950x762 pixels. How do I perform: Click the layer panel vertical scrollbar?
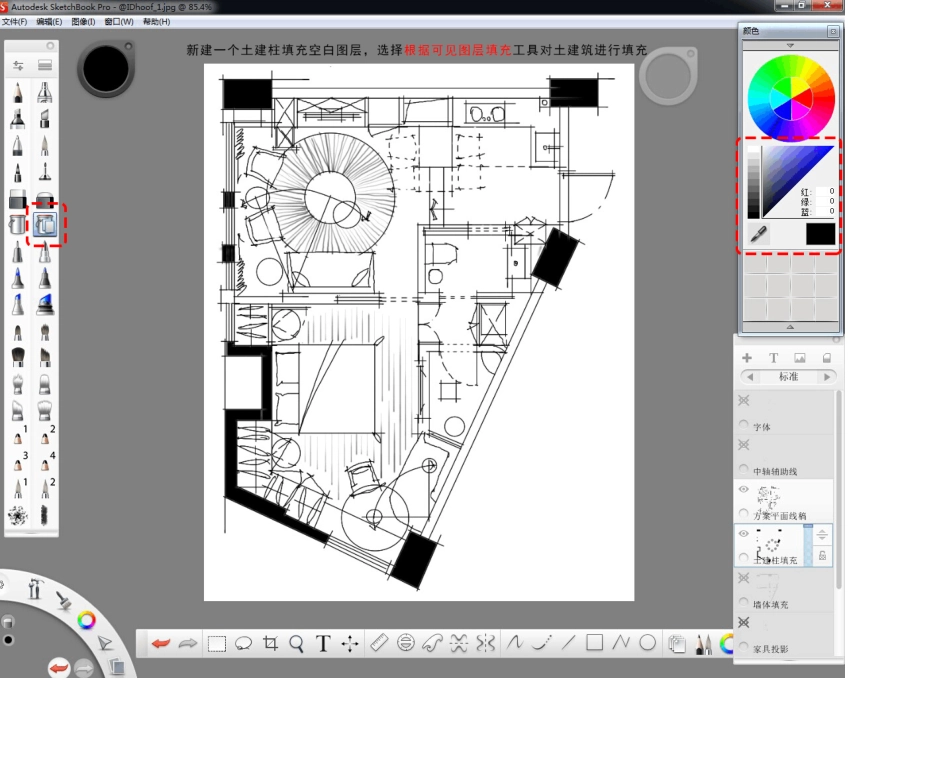click(x=839, y=489)
